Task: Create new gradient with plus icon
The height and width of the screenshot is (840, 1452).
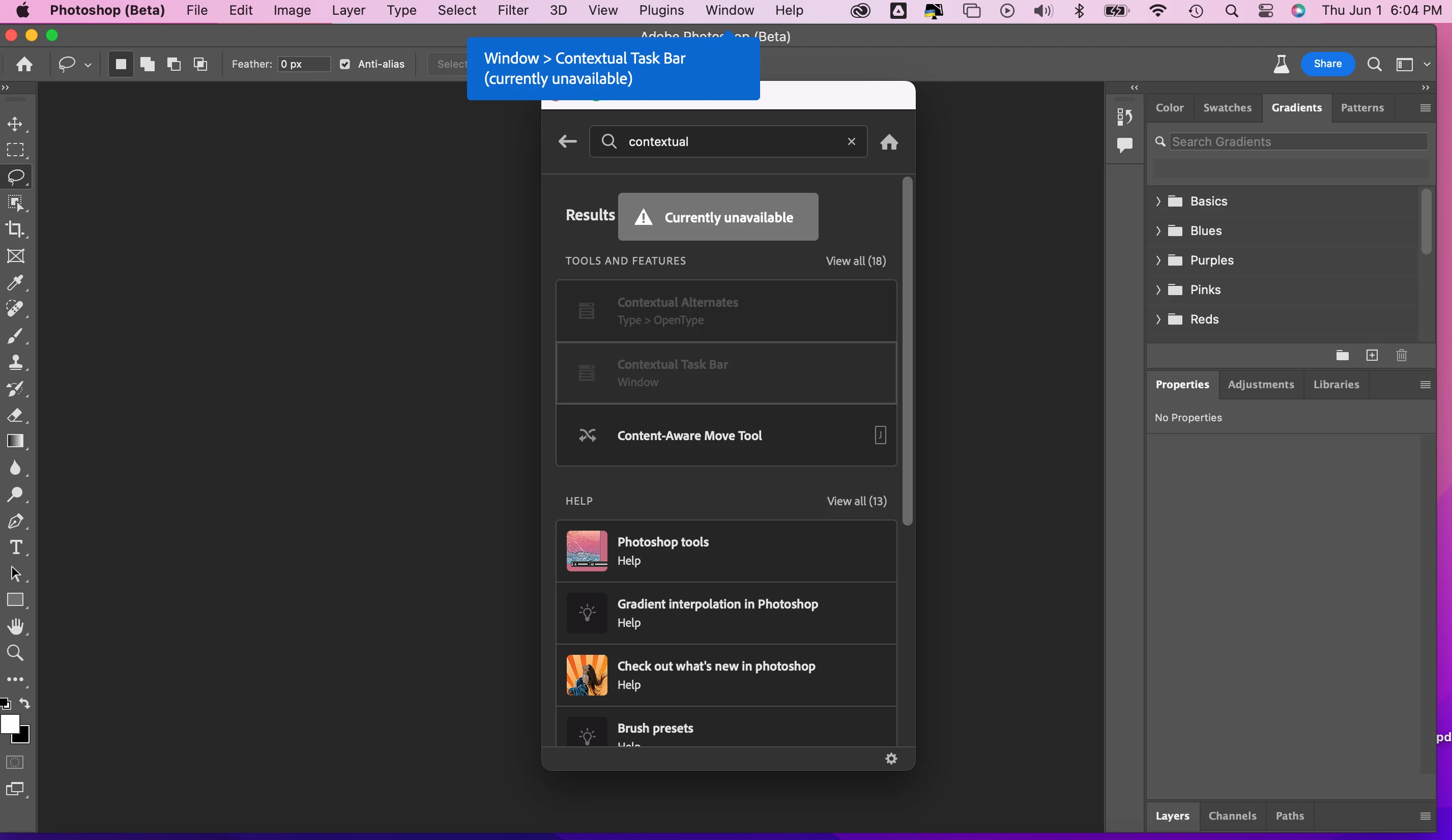Action: coord(1372,356)
